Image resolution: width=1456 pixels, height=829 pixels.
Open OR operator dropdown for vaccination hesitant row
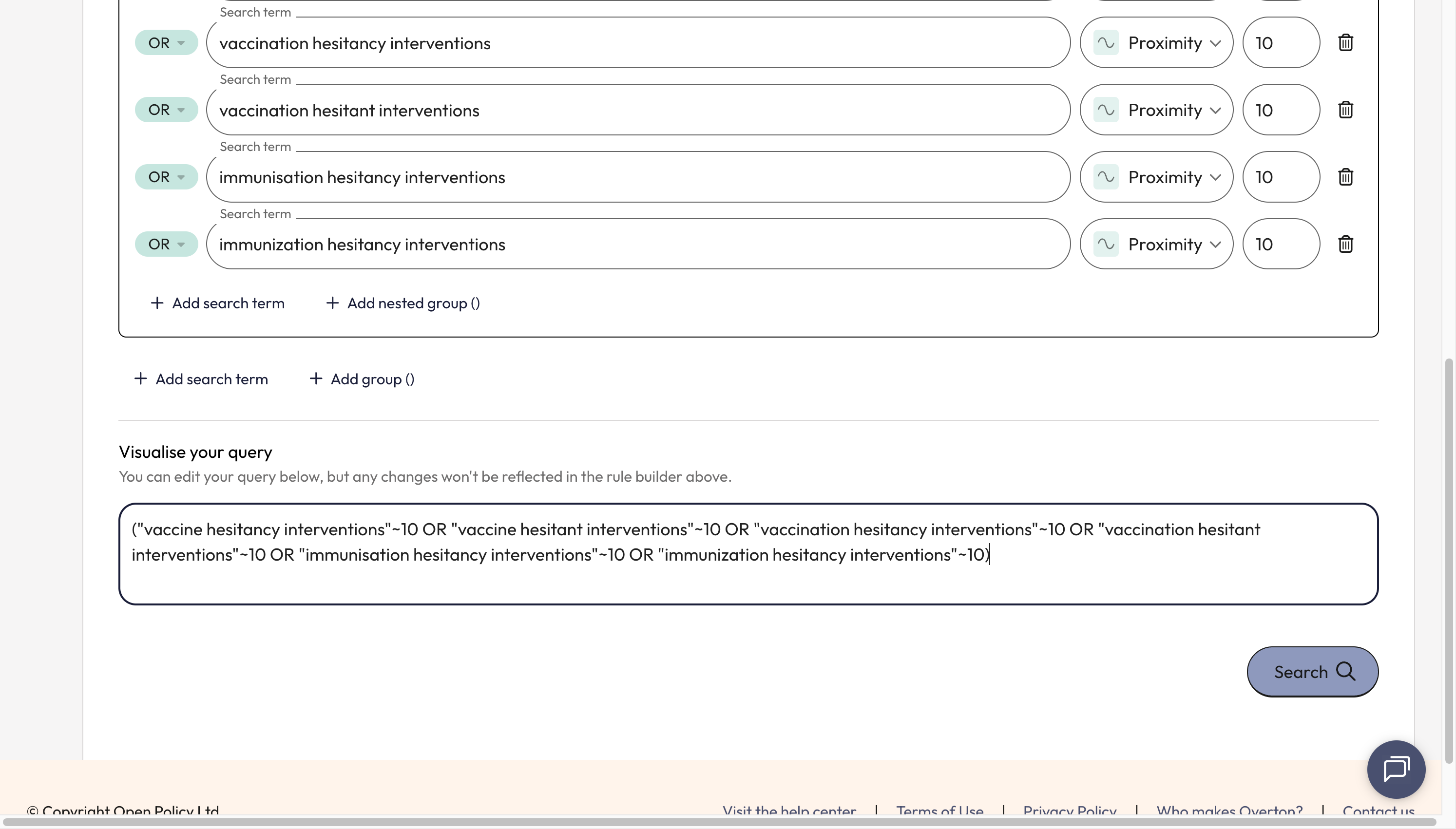click(166, 110)
